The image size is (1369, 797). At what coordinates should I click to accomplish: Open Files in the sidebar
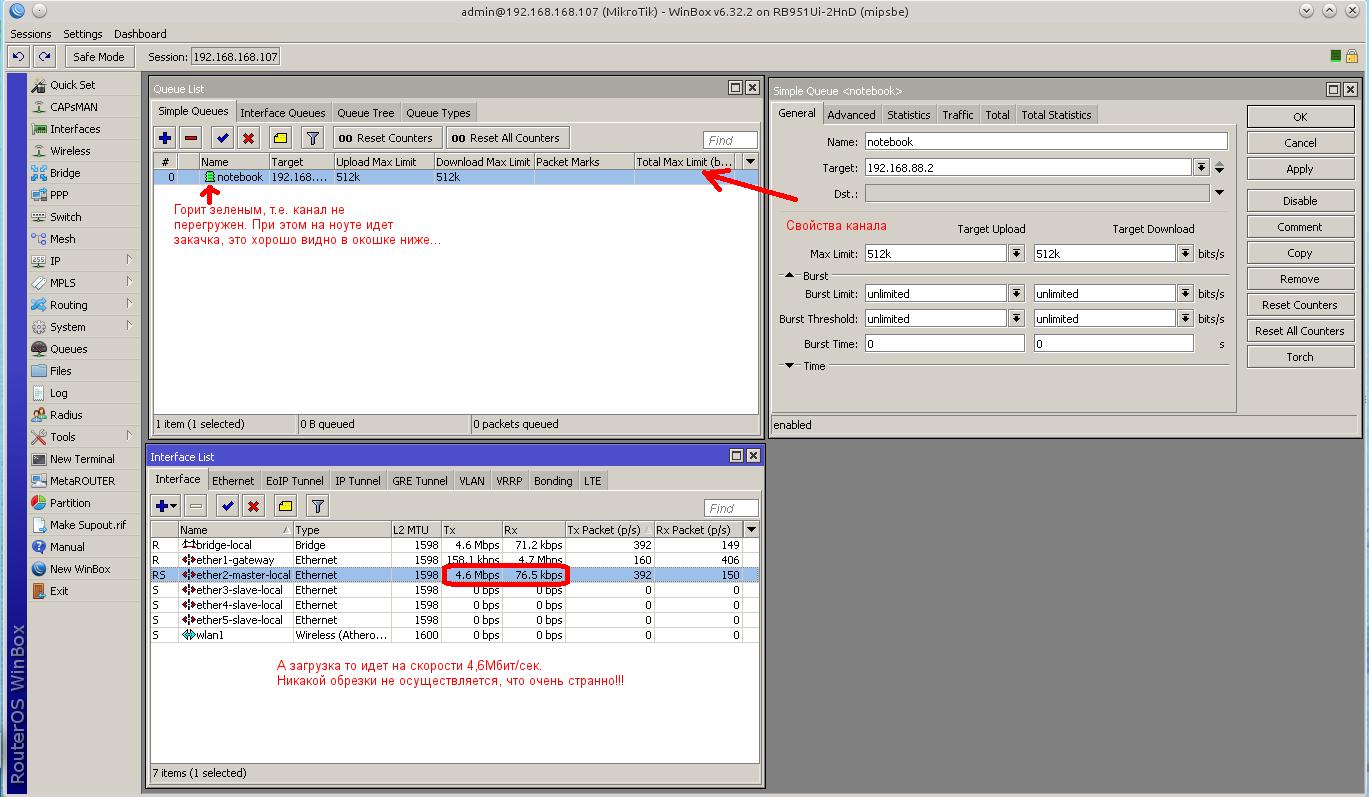coord(61,371)
